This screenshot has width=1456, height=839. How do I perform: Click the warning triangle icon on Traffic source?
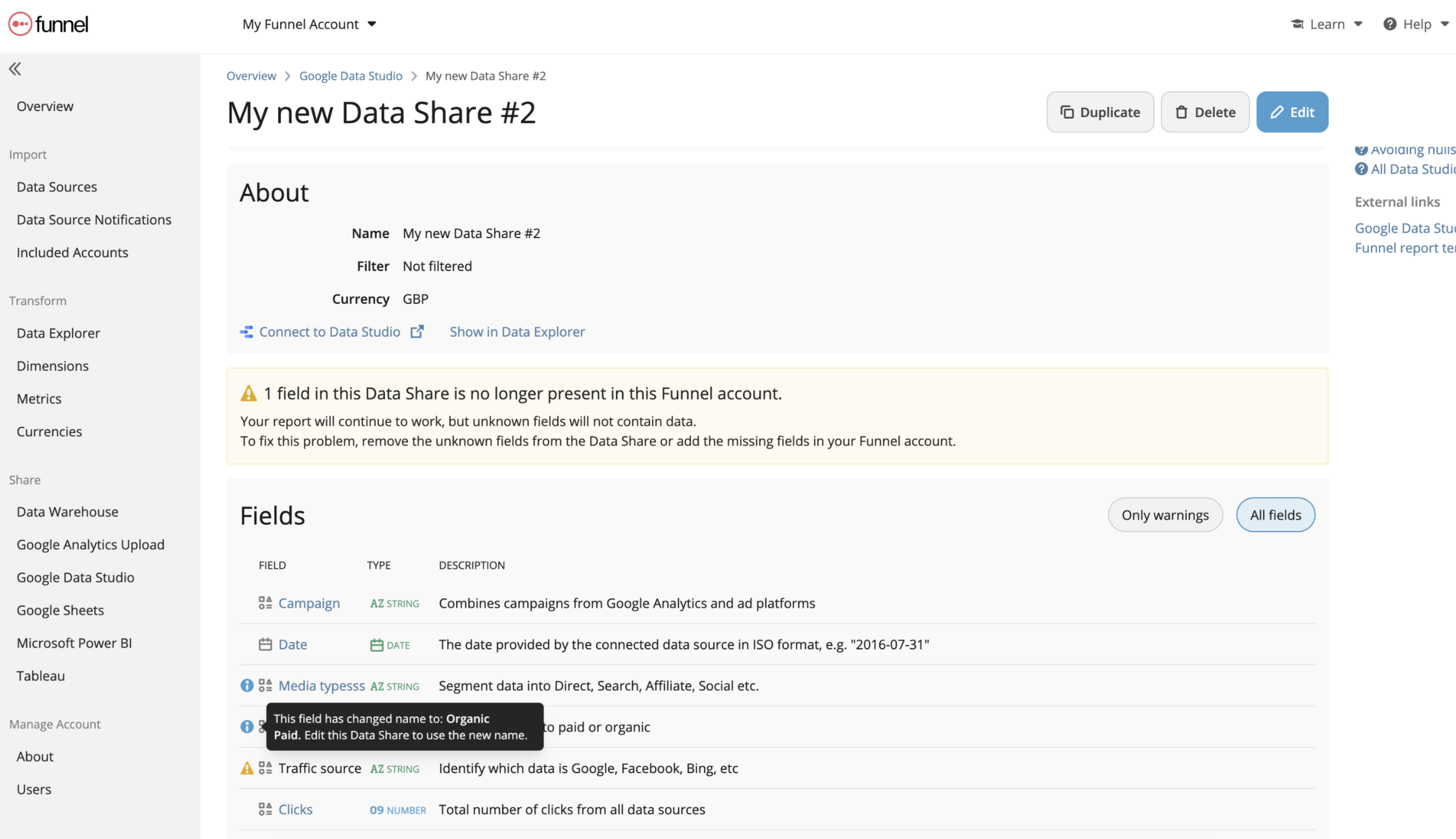coord(247,768)
